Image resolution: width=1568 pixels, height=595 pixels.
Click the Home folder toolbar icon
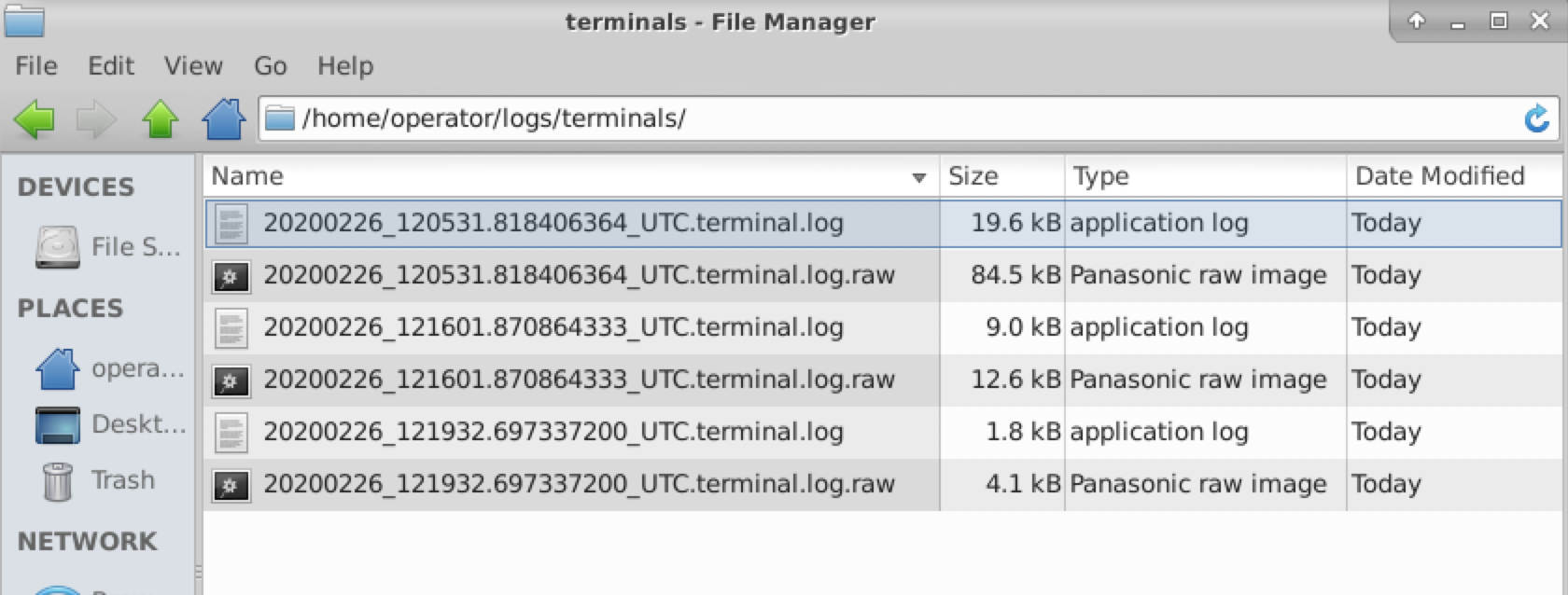[223, 119]
